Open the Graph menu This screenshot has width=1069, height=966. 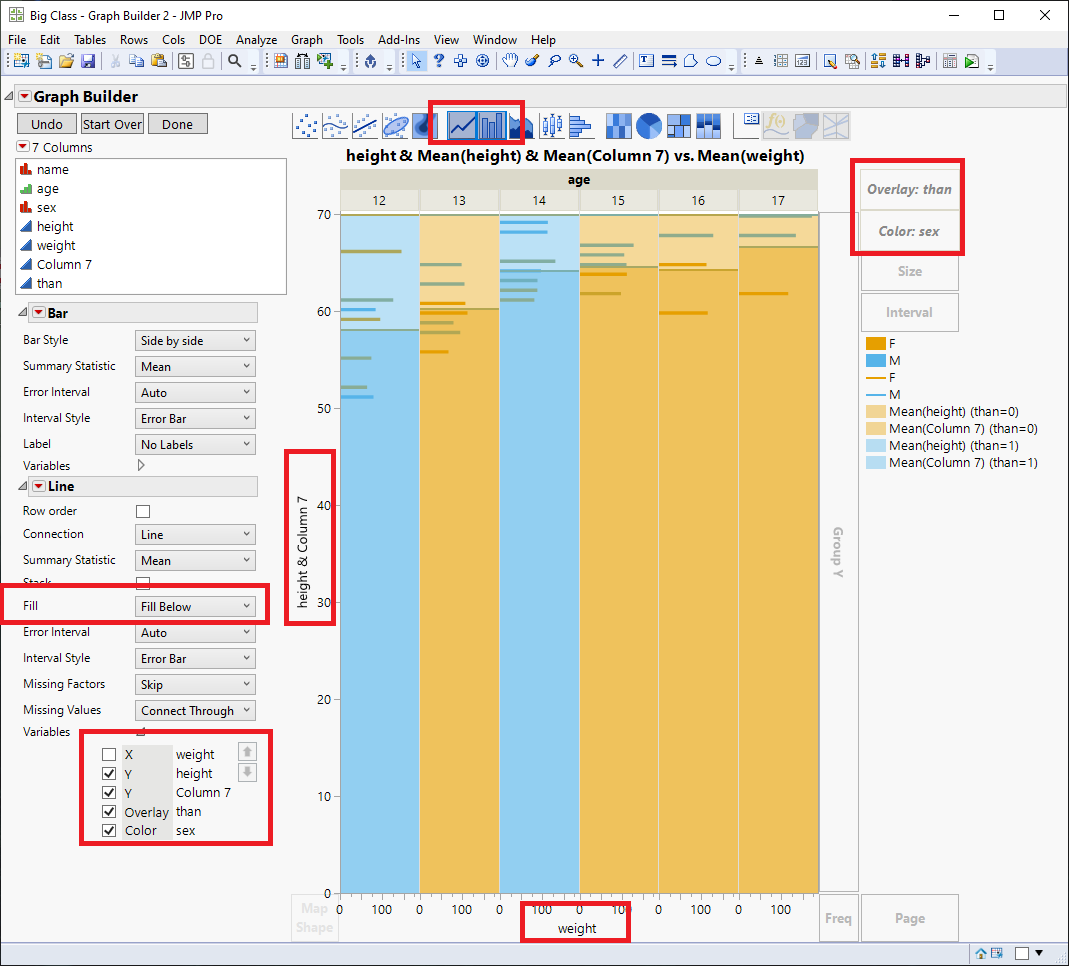tap(307, 40)
